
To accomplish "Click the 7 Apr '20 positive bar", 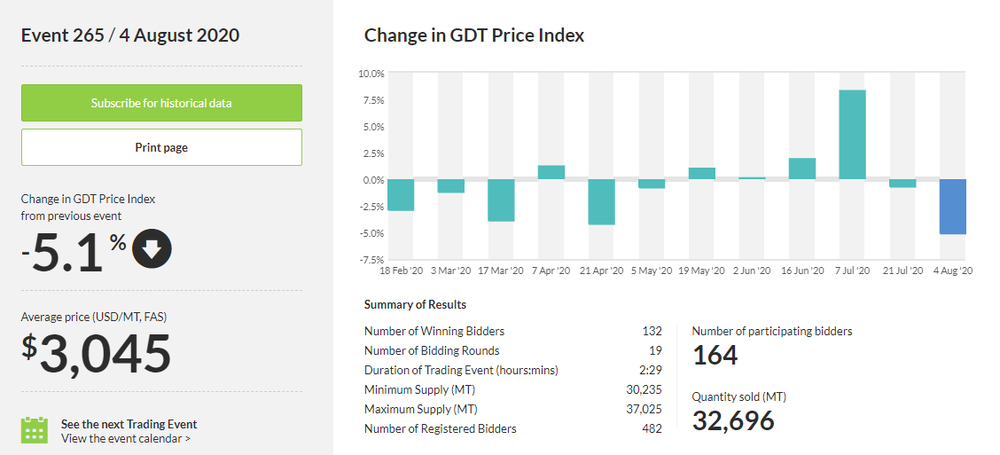I will [551, 172].
